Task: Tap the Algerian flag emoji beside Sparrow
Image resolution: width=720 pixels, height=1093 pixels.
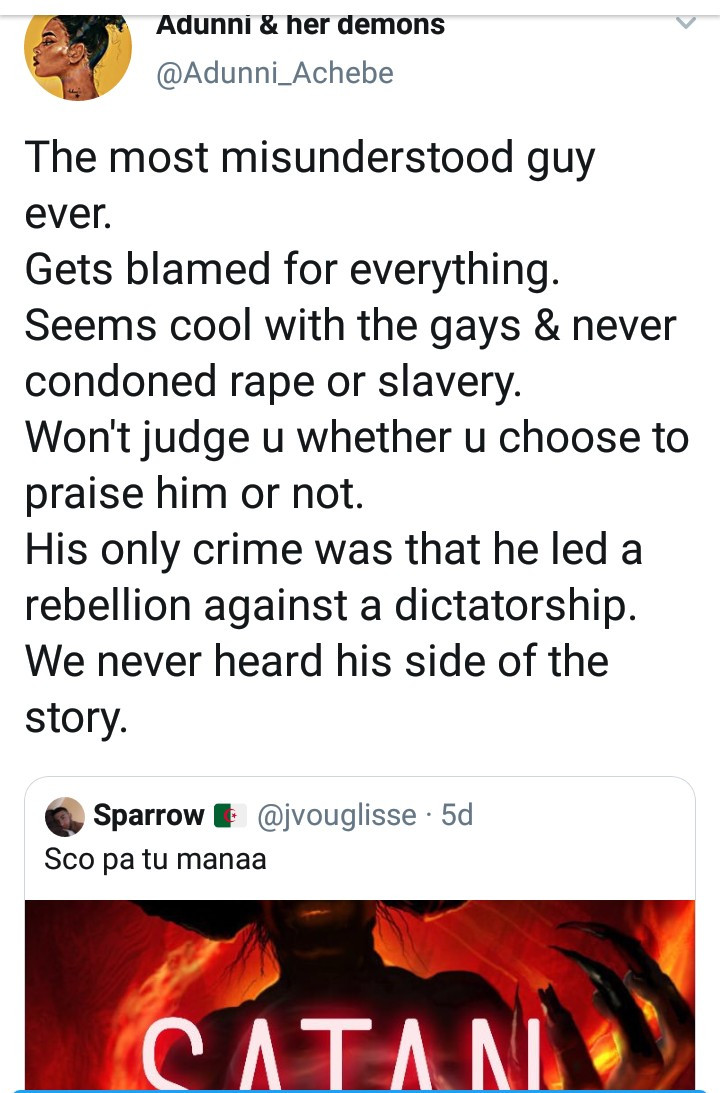Action: [230, 816]
